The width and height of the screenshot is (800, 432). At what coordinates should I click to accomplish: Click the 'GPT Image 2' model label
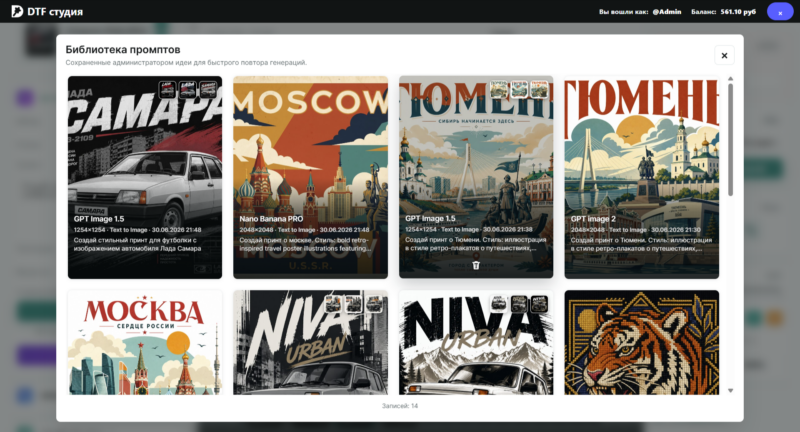click(593, 219)
